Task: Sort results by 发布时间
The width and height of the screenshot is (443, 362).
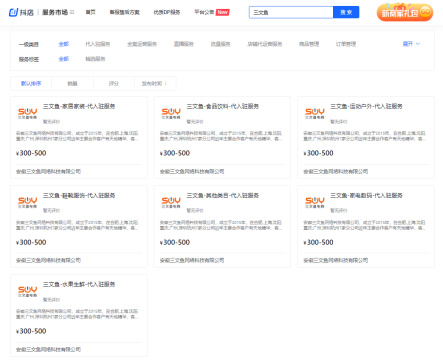Action: (154, 84)
